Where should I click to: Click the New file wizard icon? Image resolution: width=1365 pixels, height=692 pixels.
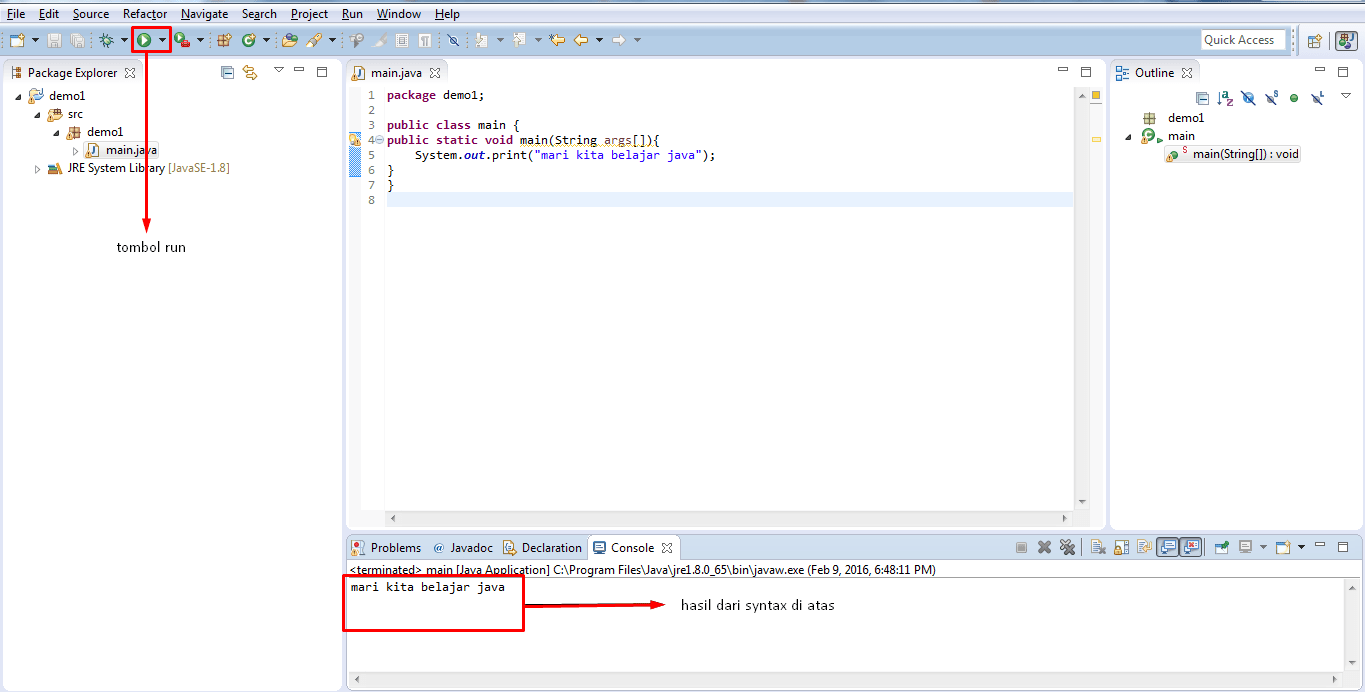17,40
